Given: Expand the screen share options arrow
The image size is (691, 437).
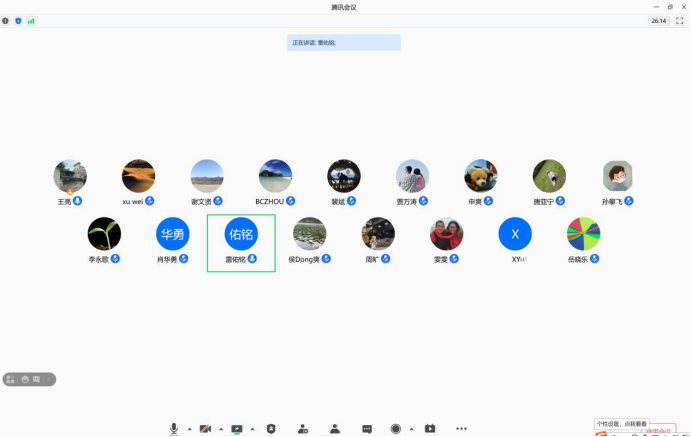Looking at the screenshot, I should coord(252,429).
